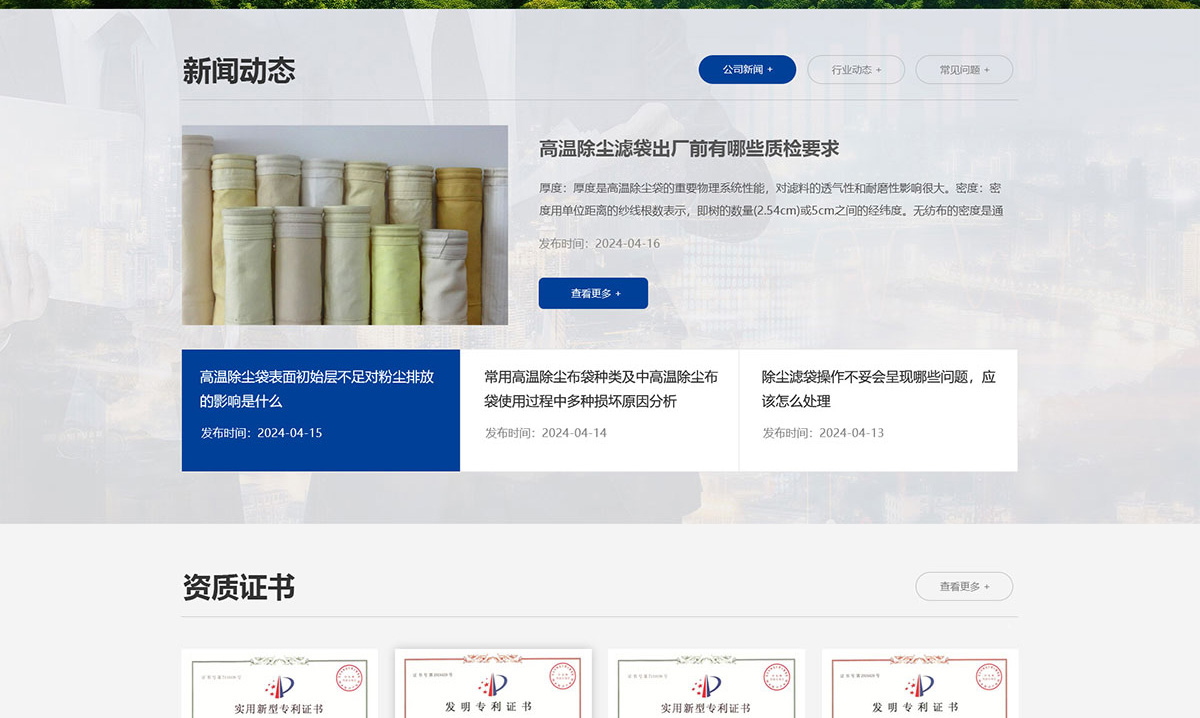Open article 除尘滤袋操作不妥会呈现哪些问题

pyautogui.click(x=878, y=389)
